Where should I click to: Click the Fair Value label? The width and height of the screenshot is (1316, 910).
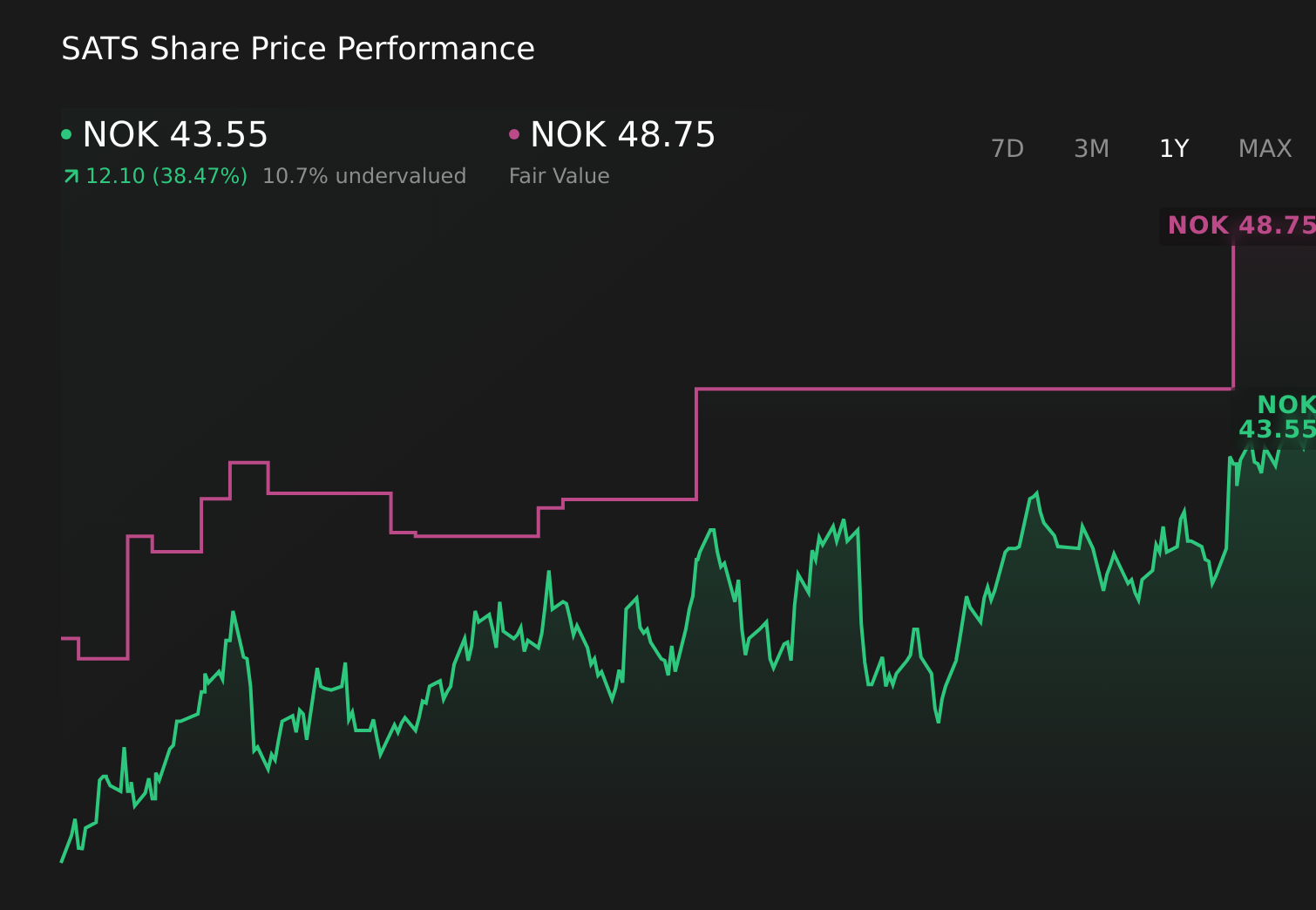point(559,176)
